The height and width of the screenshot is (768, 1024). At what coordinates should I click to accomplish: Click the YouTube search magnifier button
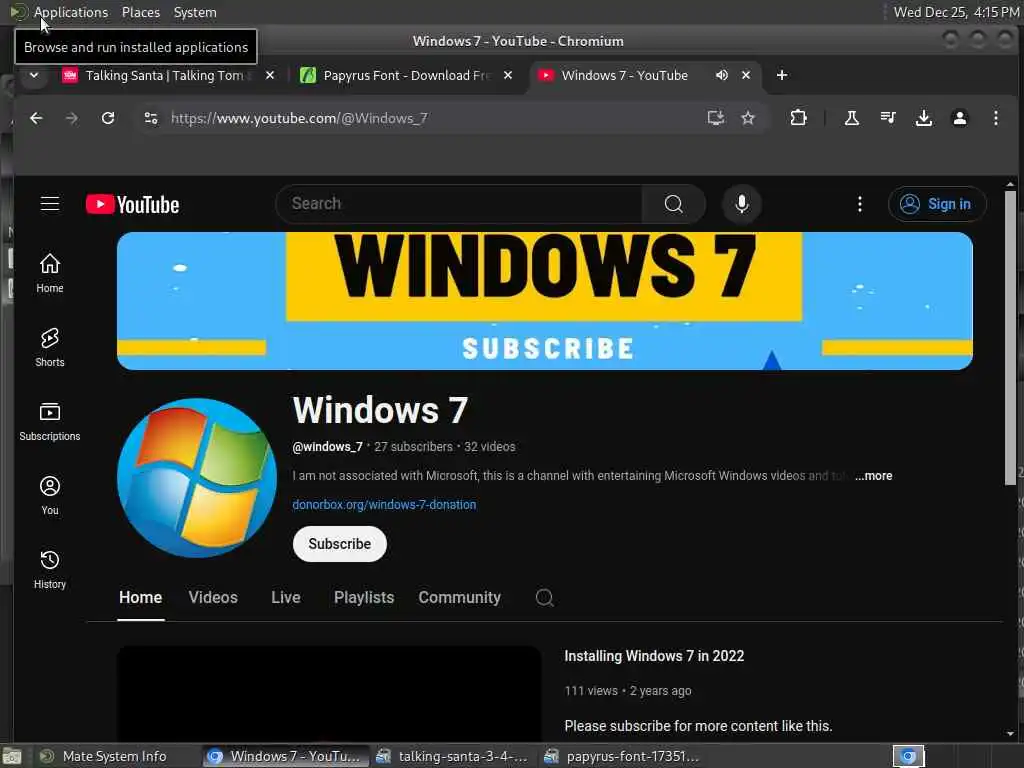pyautogui.click(x=673, y=204)
